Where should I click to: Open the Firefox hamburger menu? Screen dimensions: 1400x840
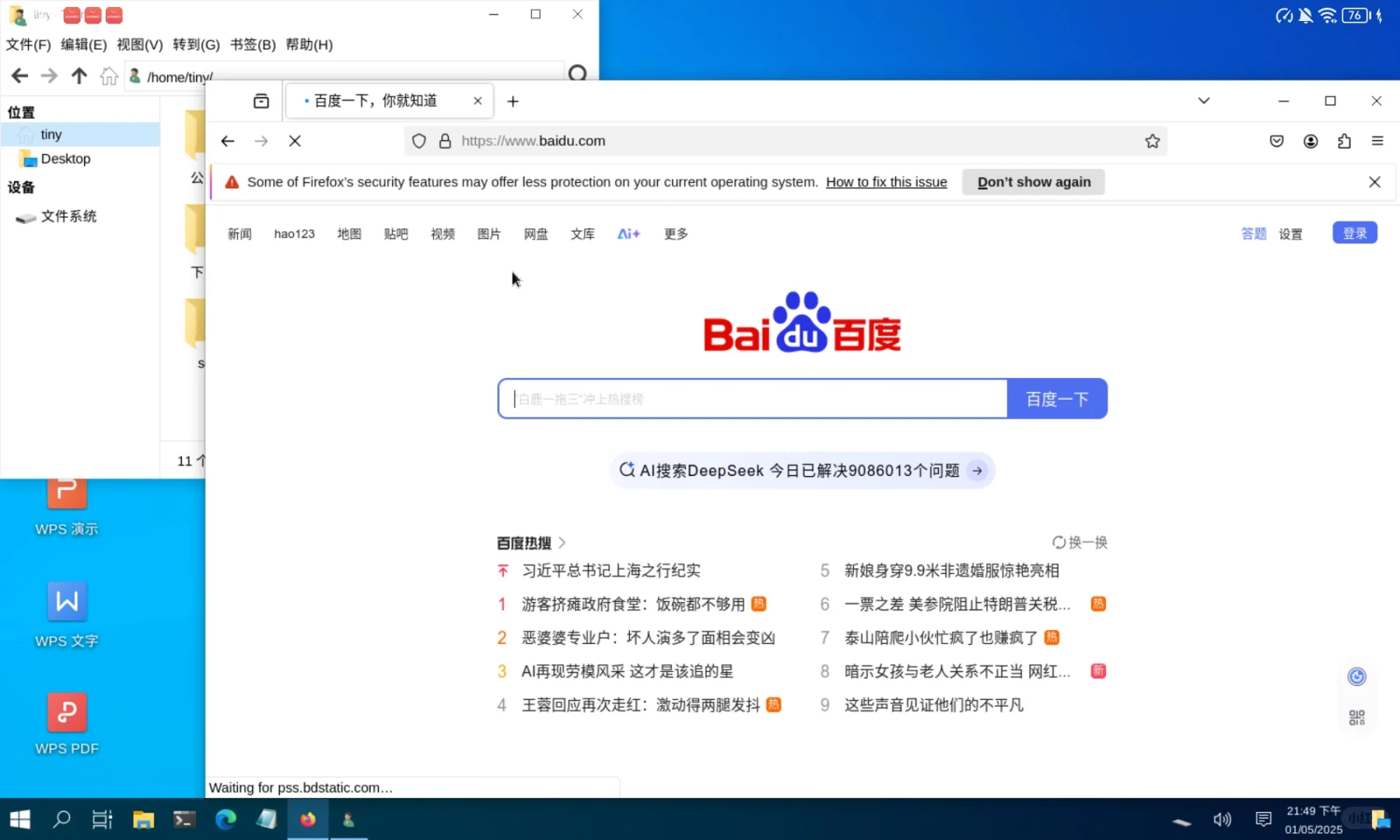1378,141
